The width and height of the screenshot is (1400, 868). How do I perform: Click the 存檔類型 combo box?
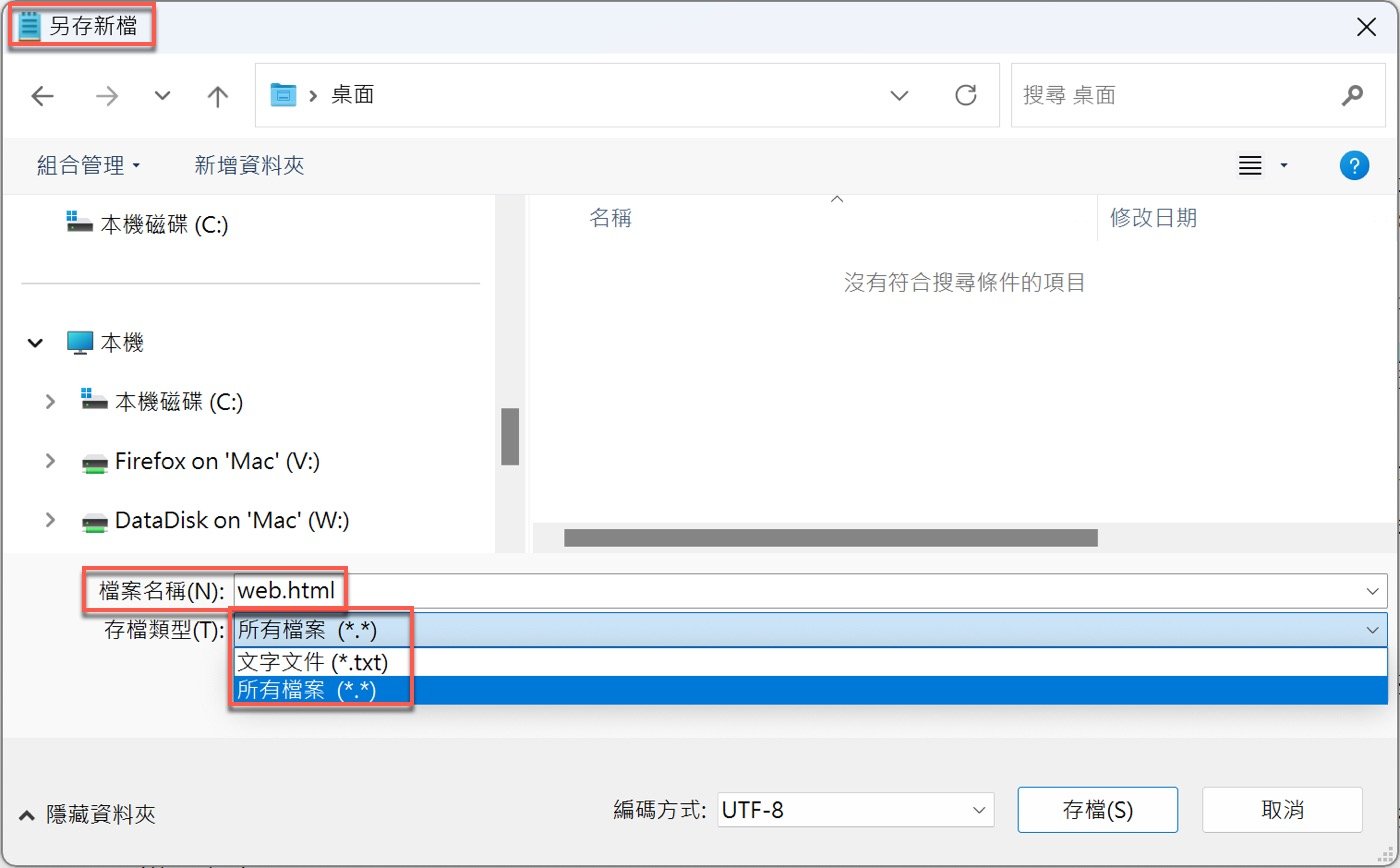pos(810,630)
